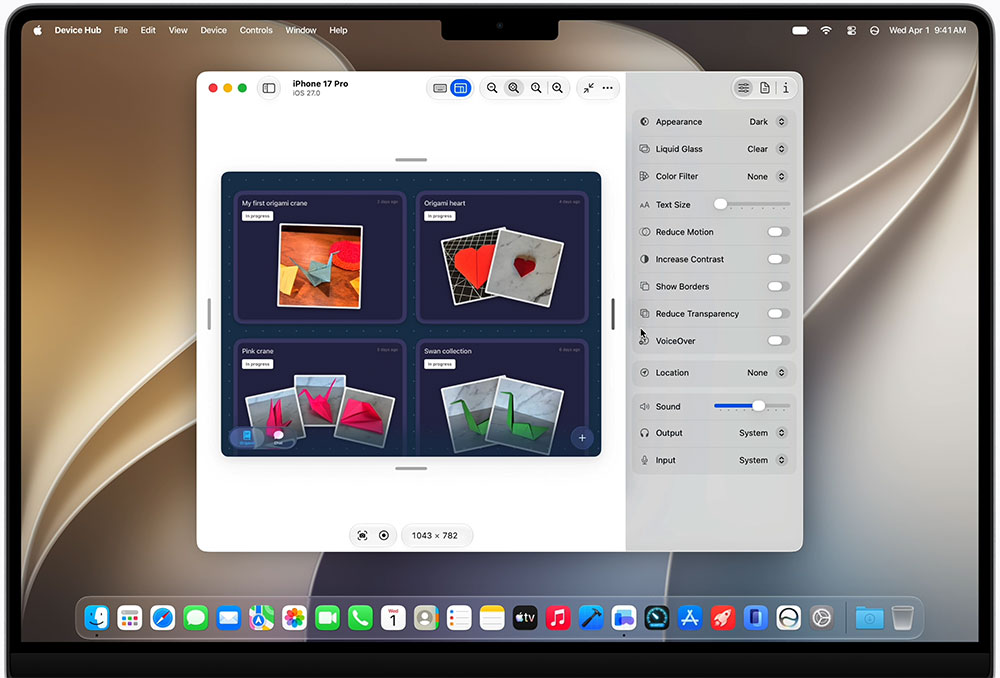Open the Apple TV app in Dock
The image size is (1000, 678).
(525, 618)
